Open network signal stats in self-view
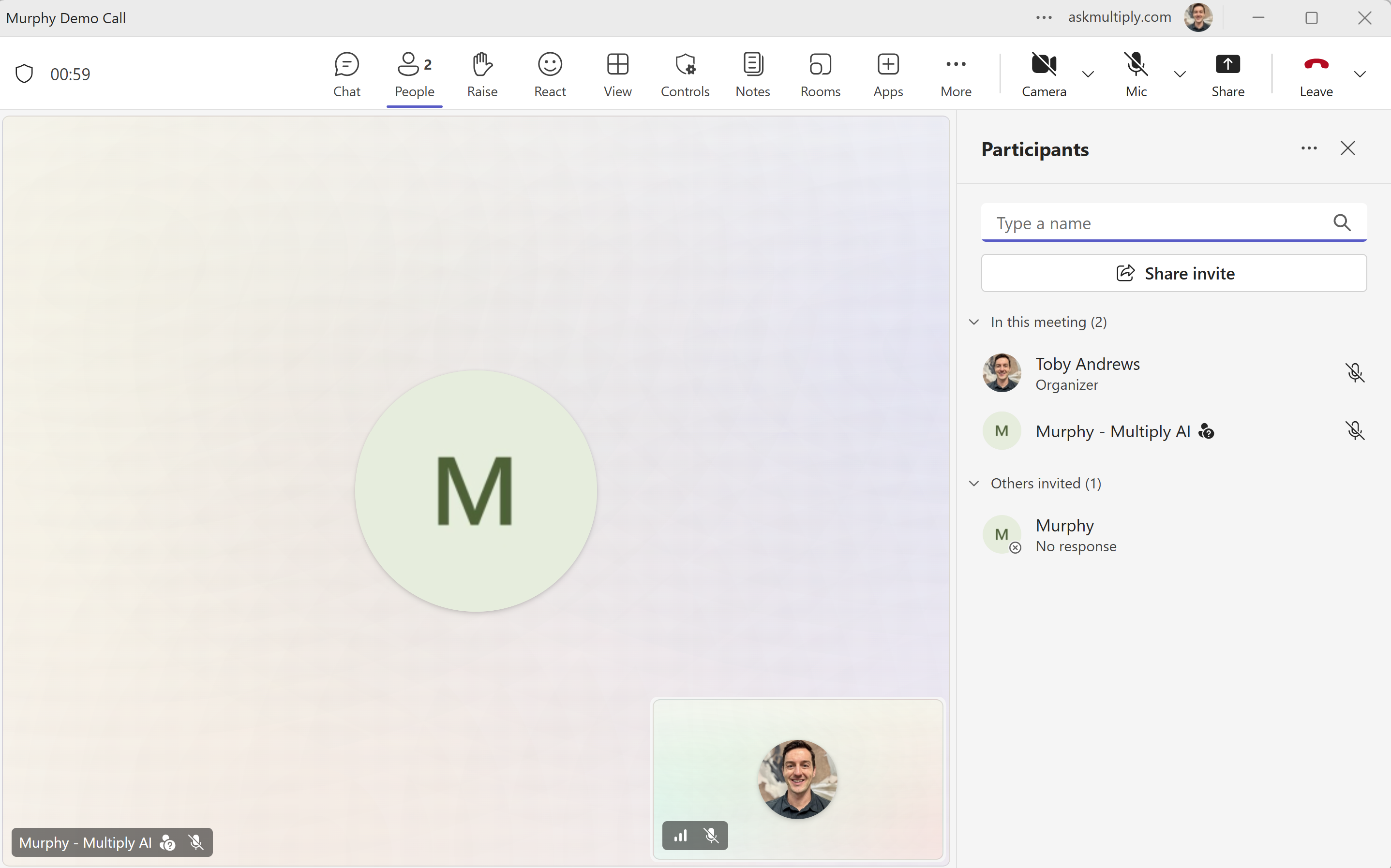Viewport: 1391px width, 868px height. 680,835
